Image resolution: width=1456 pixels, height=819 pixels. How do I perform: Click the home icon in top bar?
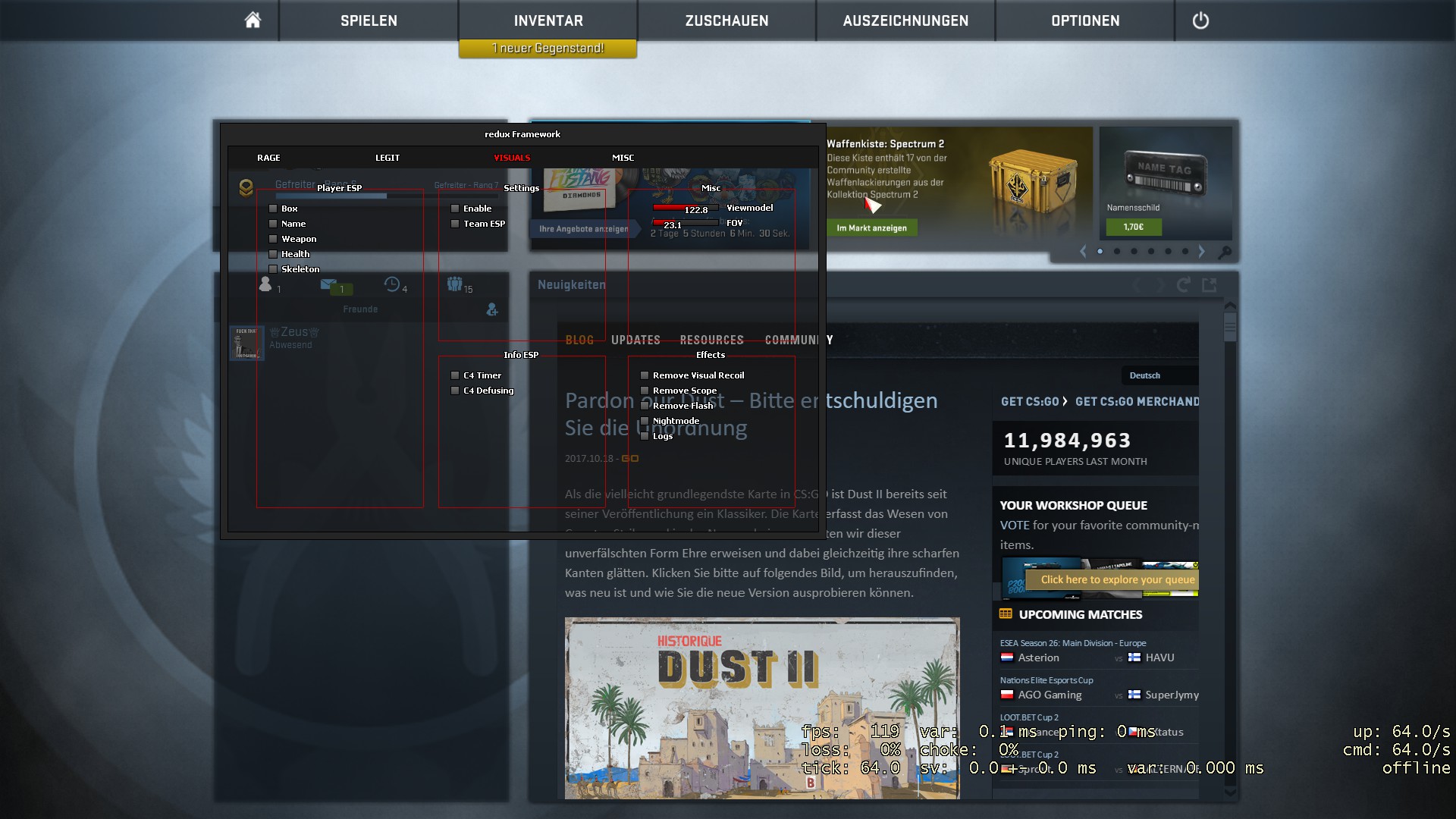click(253, 20)
